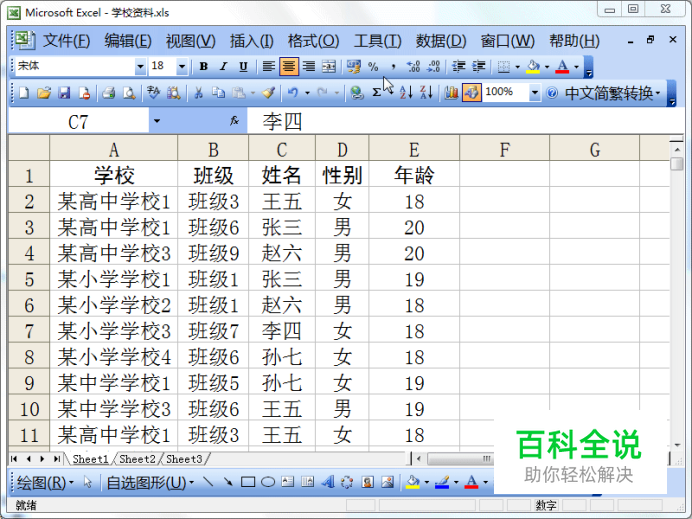Viewport: 692px width, 519px height.
Task: Sort descending Z to A
Action: tap(426, 93)
